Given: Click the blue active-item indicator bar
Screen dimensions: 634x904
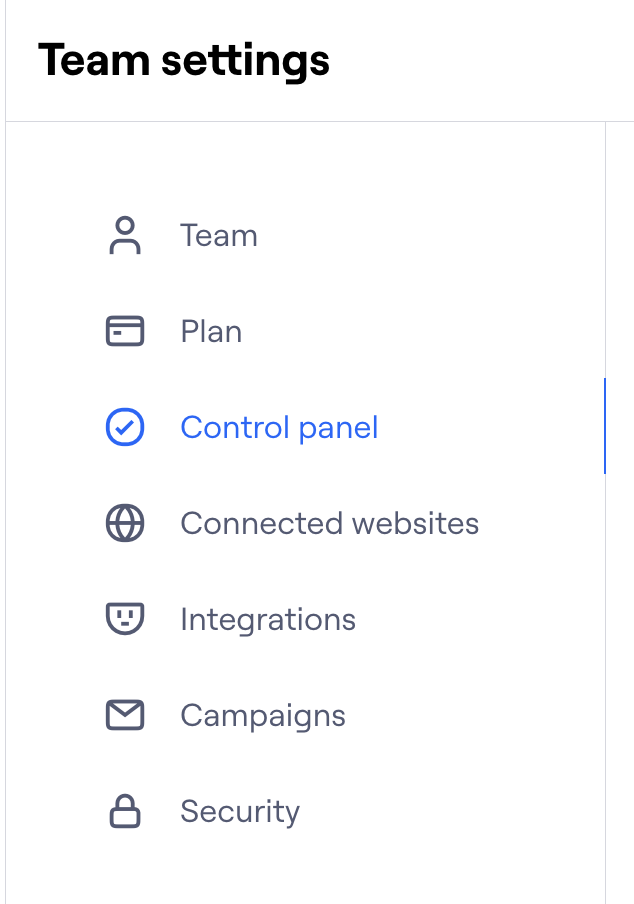Looking at the screenshot, I should (605, 426).
